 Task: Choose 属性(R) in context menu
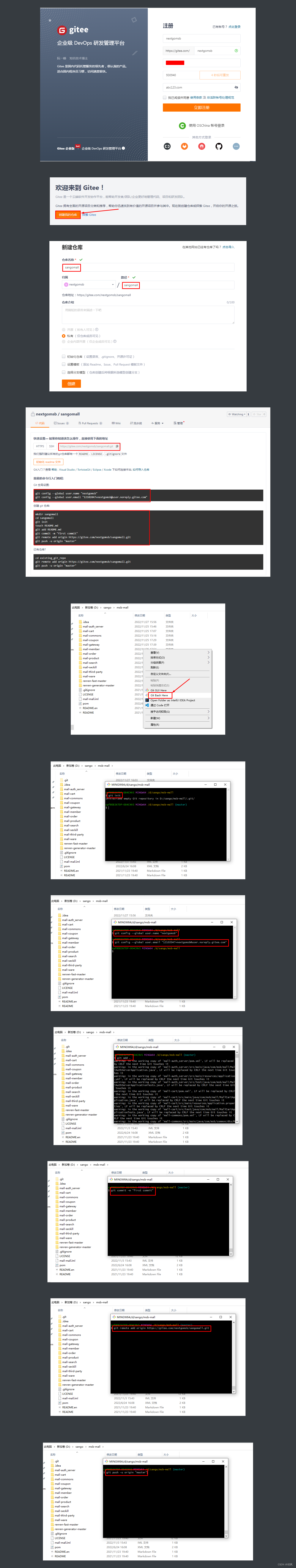click(178, 725)
